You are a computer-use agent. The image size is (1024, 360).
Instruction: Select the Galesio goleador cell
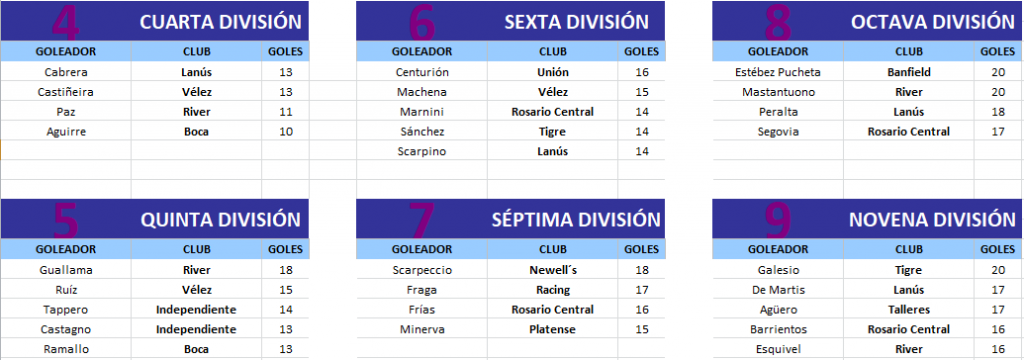778,270
